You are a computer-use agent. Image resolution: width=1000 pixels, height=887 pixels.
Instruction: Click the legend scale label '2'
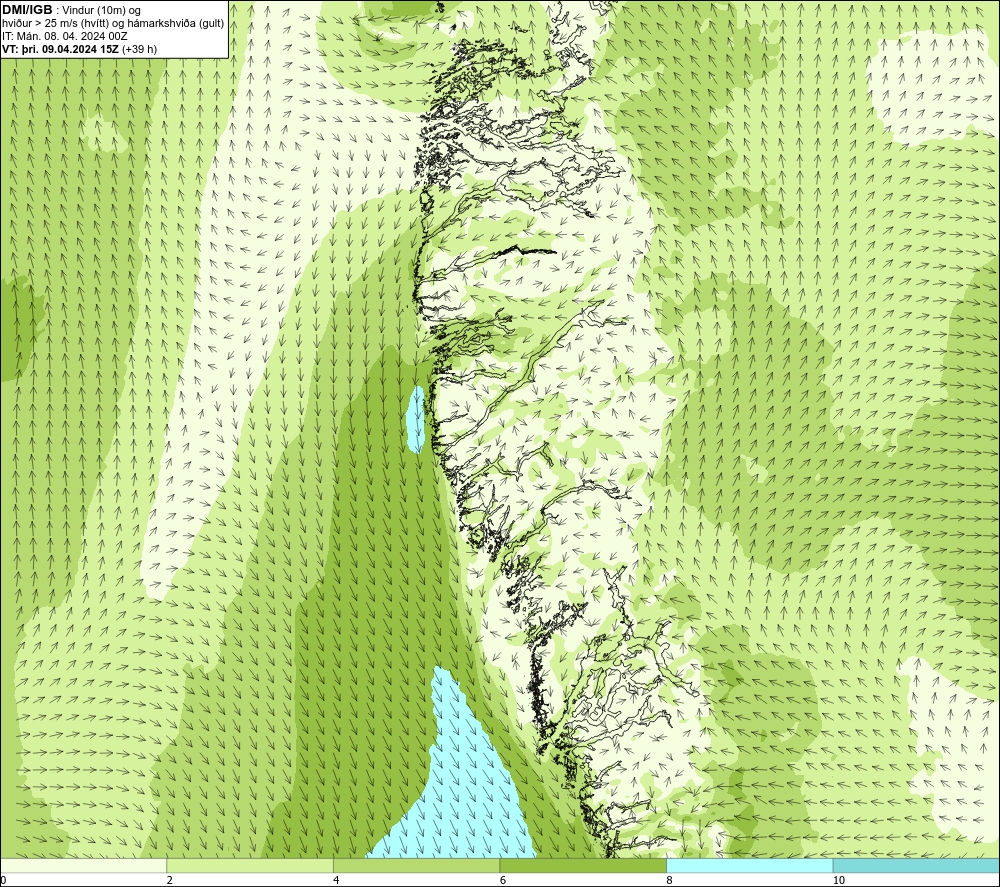click(x=170, y=880)
